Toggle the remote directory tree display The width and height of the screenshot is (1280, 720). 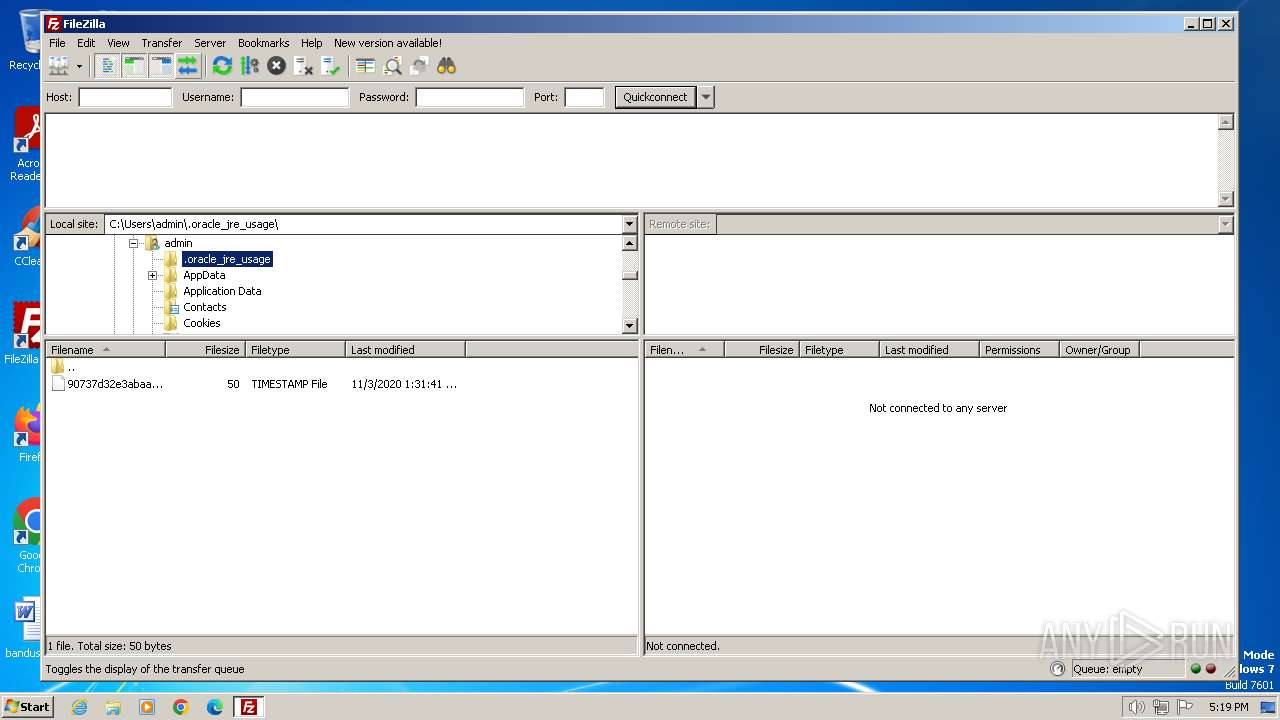click(161, 66)
